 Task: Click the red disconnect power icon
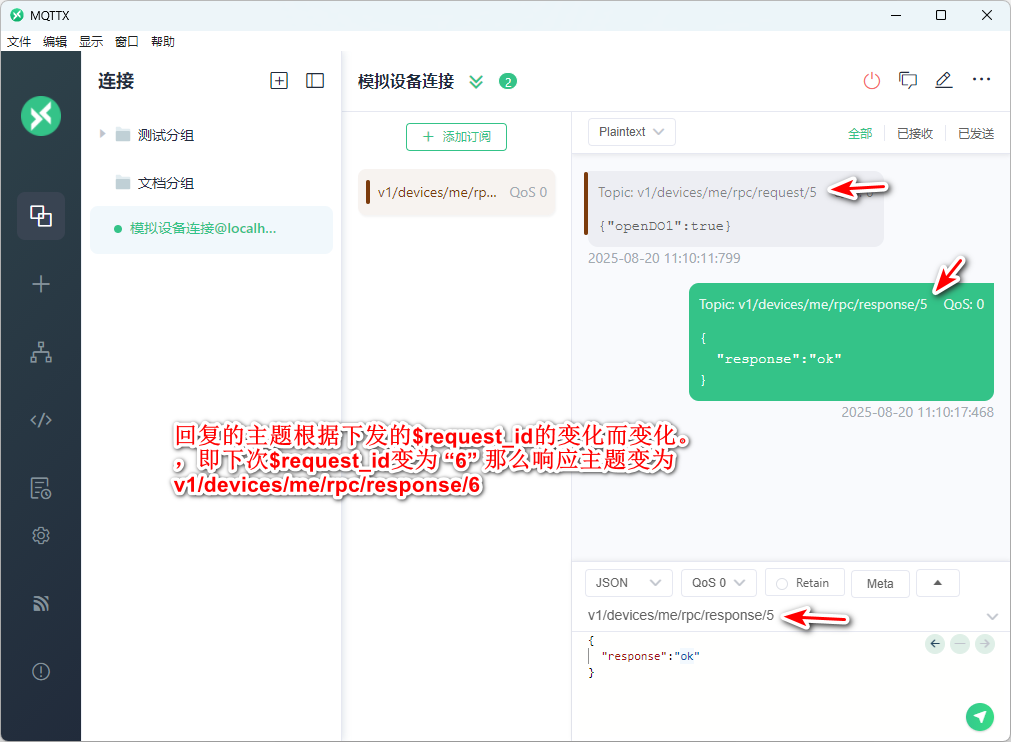pos(871,81)
